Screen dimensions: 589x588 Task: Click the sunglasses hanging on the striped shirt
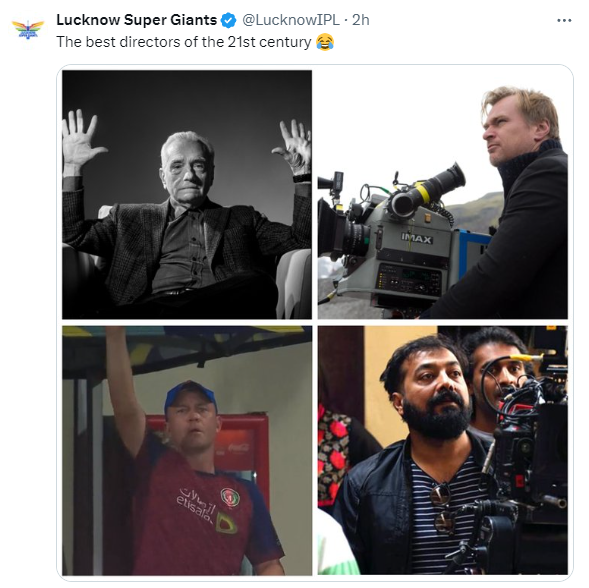(442, 508)
